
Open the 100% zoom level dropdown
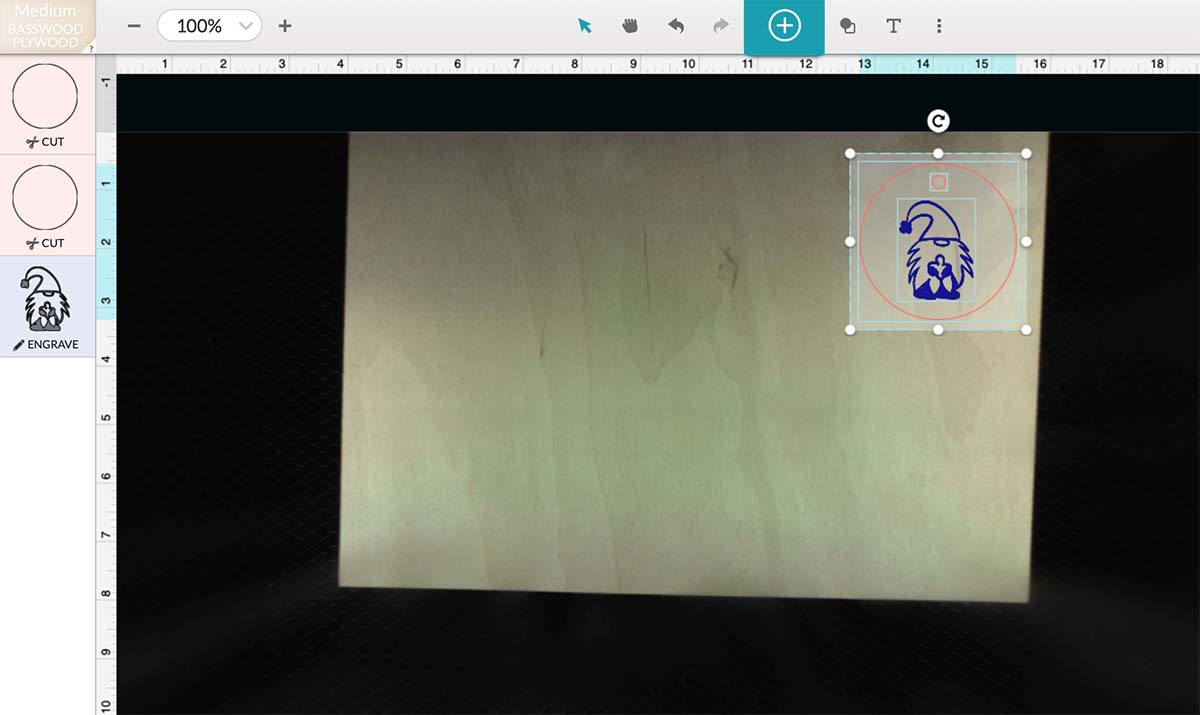[x=210, y=26]
